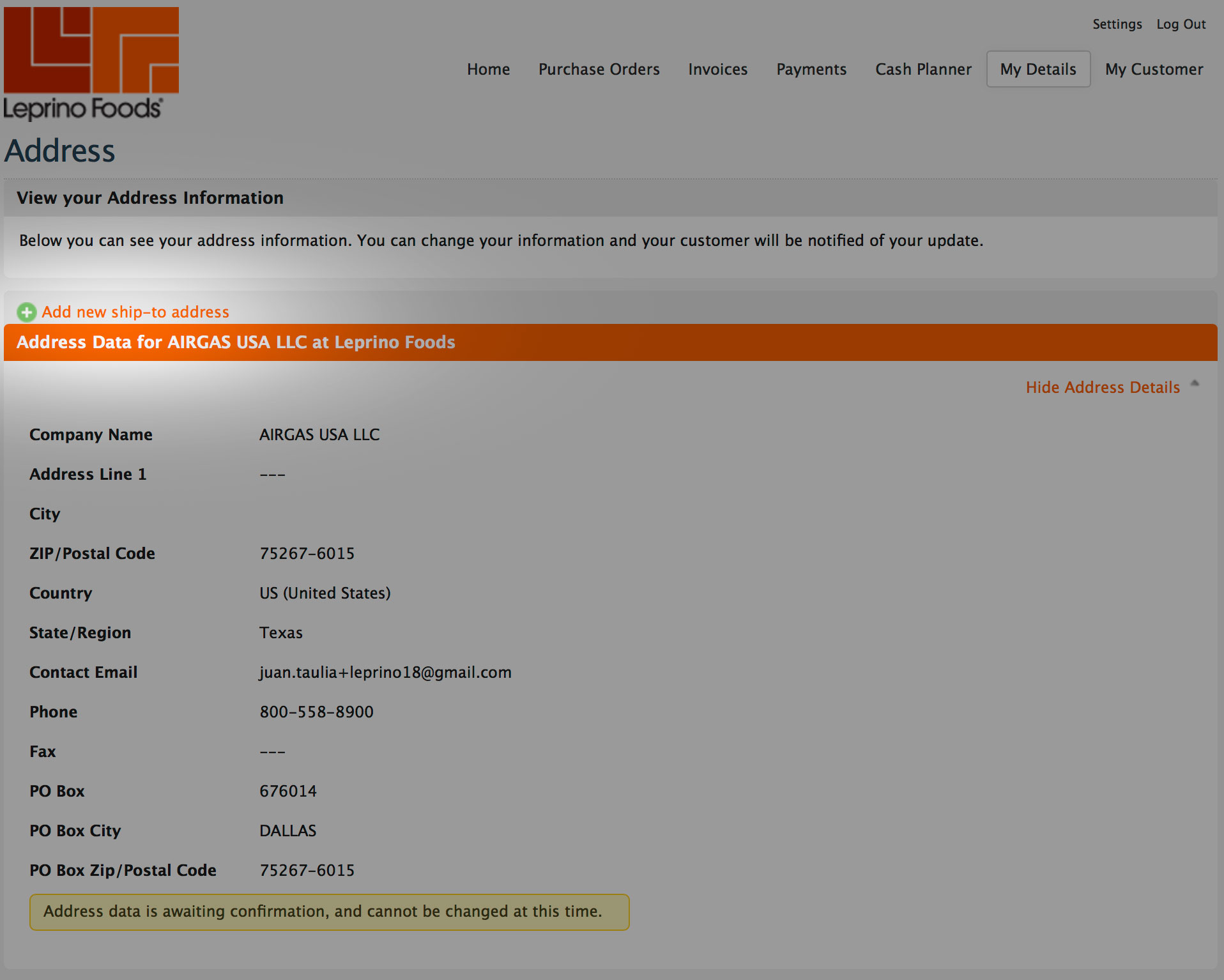Click the Company Name label
The width and height of the screenshot is (1224, 980).
pos(91,434)
